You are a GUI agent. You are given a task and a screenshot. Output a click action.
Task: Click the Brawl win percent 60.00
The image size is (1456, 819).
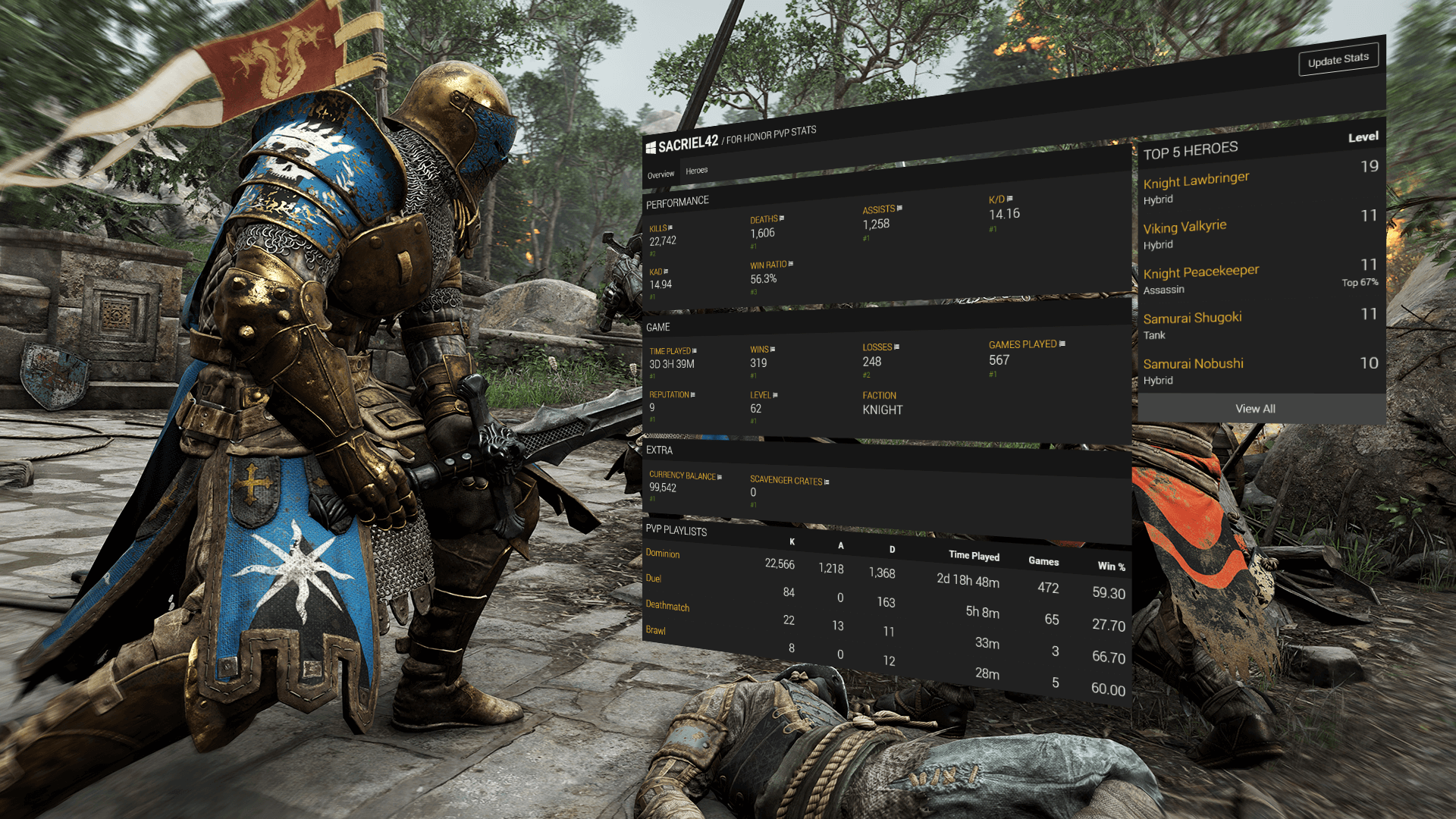click(x=1108, y=689)
